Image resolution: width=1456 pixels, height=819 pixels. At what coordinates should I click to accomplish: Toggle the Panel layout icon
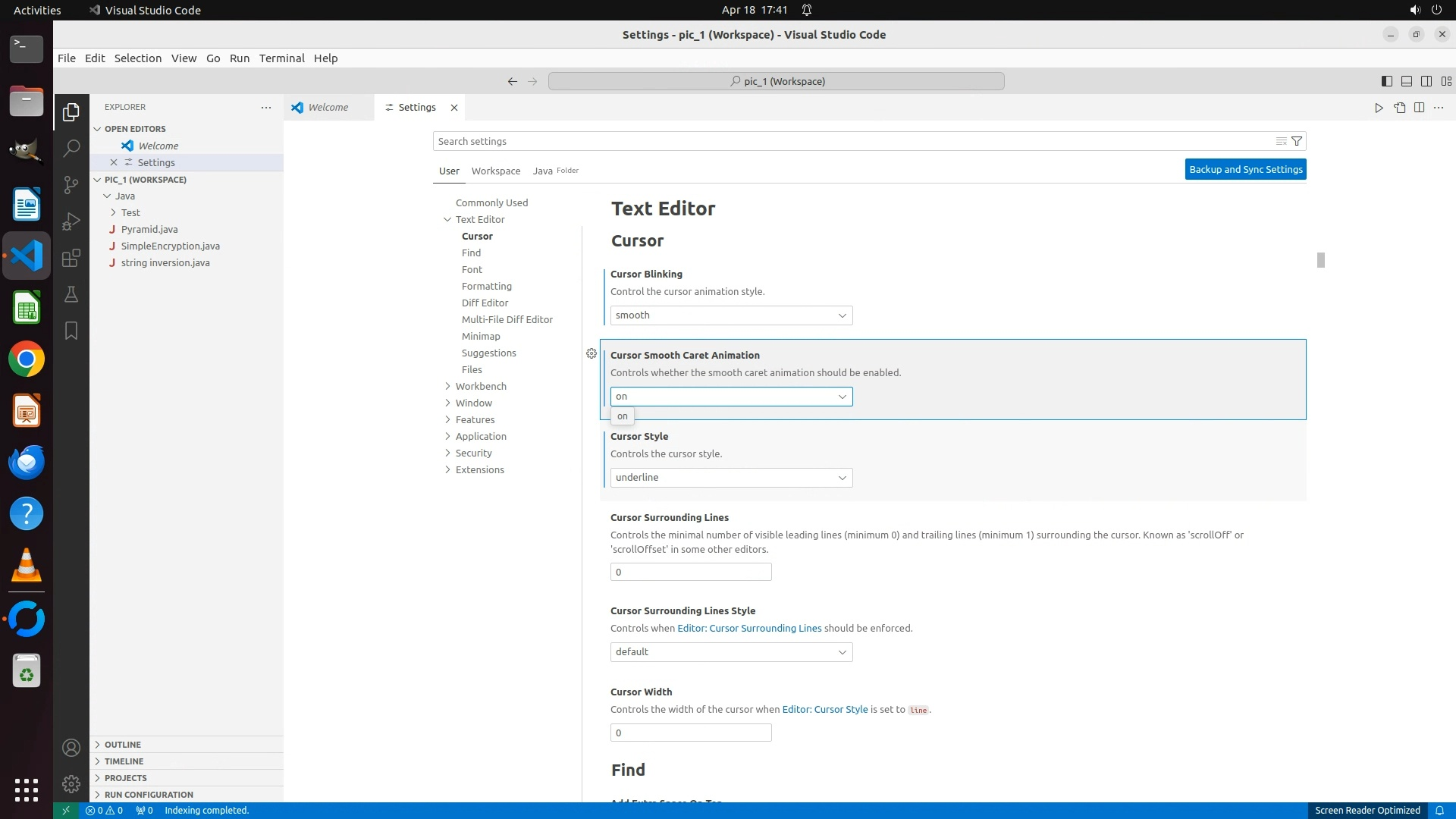1406,81
